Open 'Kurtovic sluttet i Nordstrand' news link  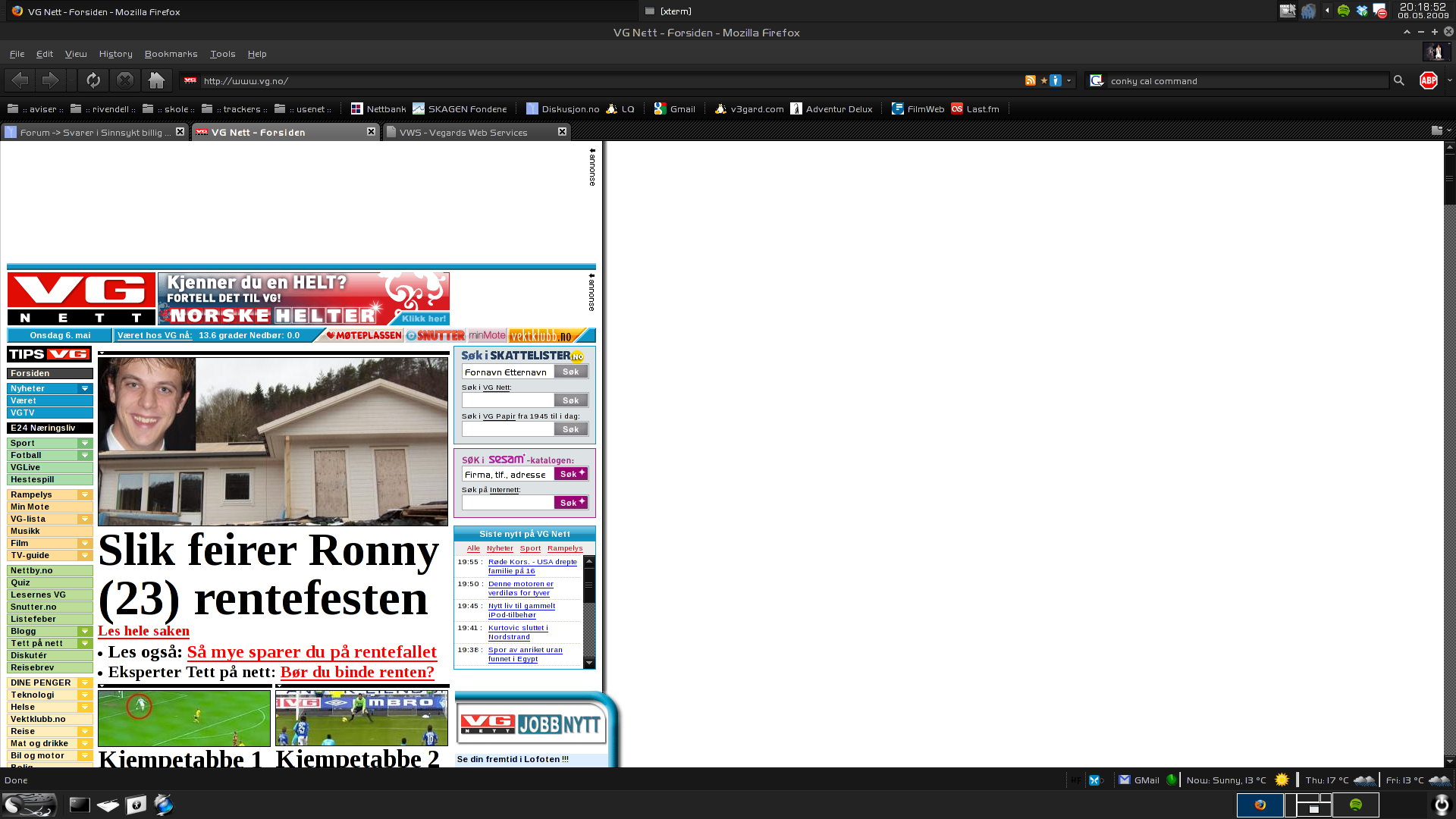point(518,632)
